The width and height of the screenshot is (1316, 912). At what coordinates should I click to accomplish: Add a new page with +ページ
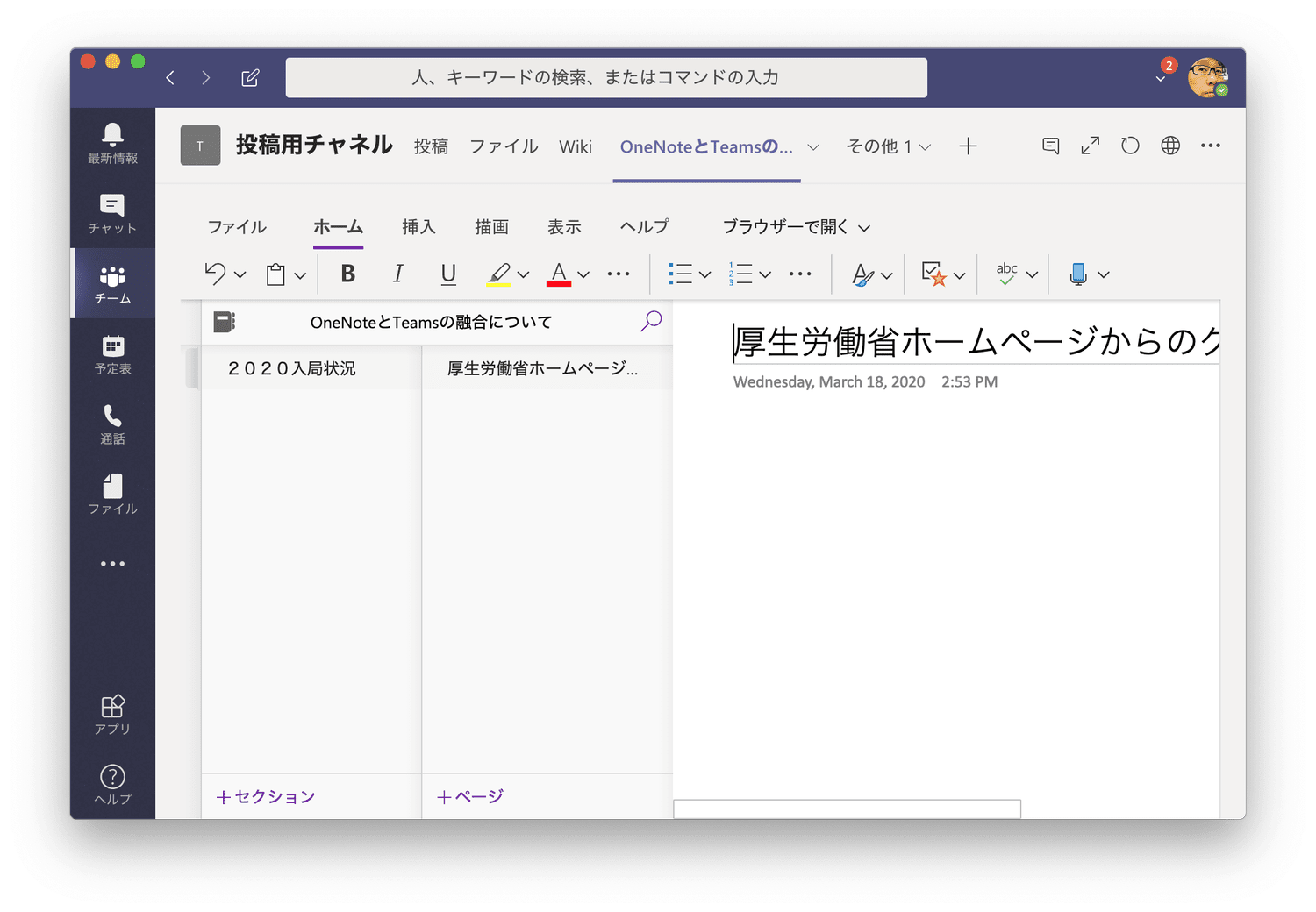(470, 796)
